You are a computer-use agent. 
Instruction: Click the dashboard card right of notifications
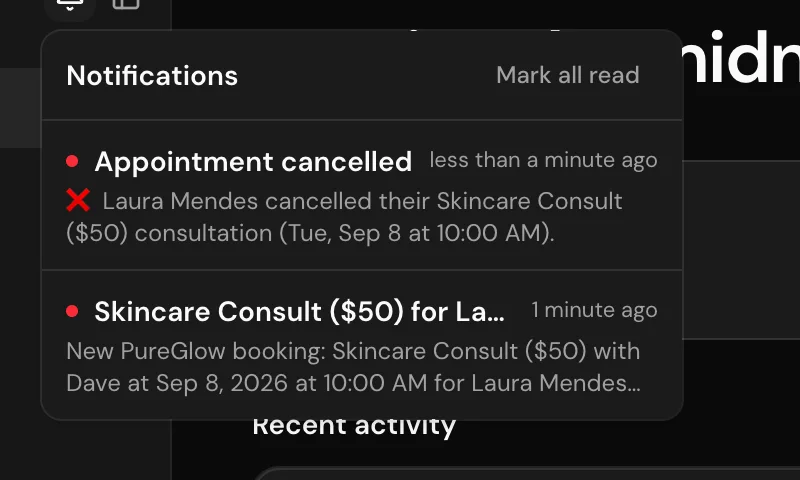coord(741,249)
